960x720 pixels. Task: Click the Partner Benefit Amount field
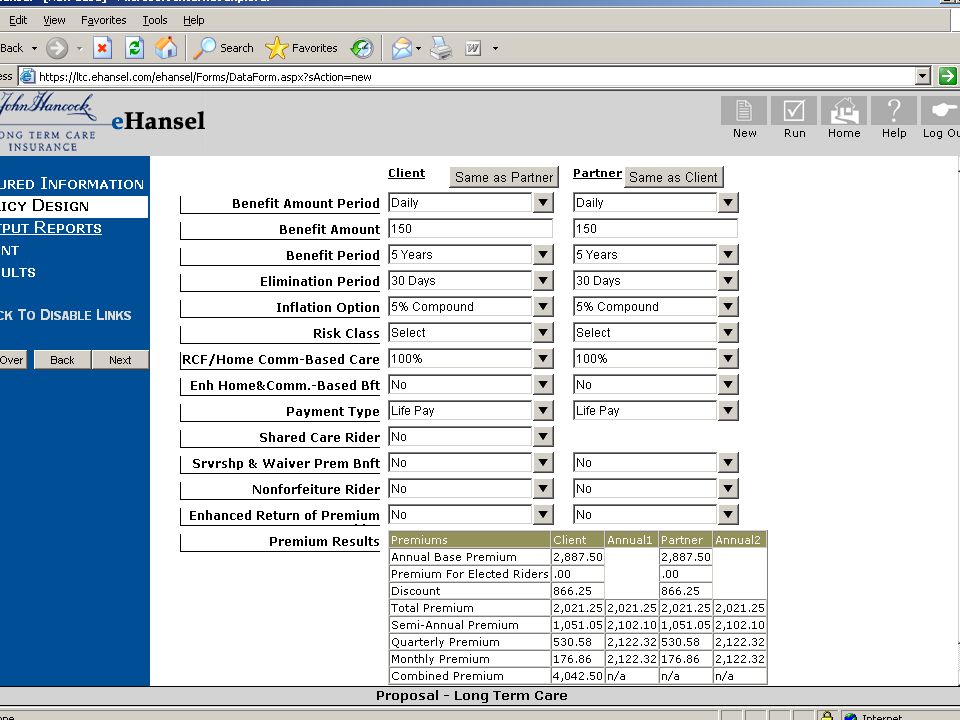pos(656,228)
